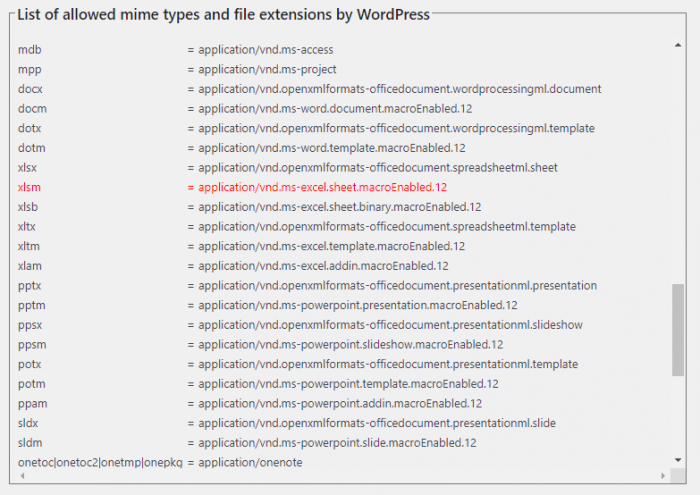700x495 pixels.
Task: Click the horizontal scrollbar left arrow
Action: click(22, 475)
